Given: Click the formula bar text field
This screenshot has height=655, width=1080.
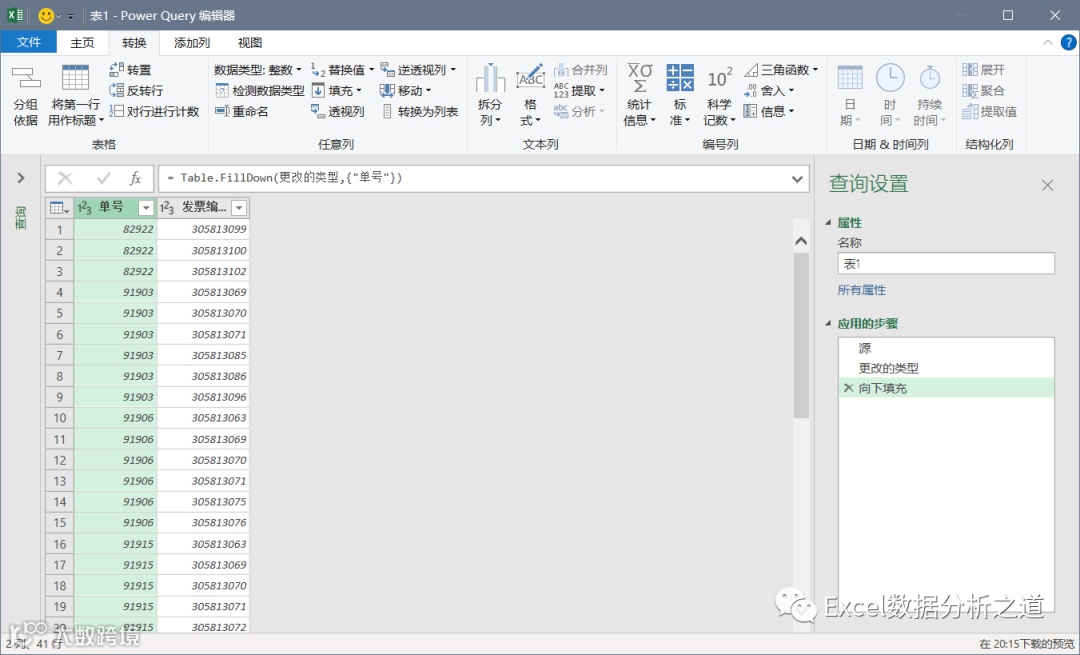Looking at the screenshot, I should pyautogui.click(x=475, y=178).
